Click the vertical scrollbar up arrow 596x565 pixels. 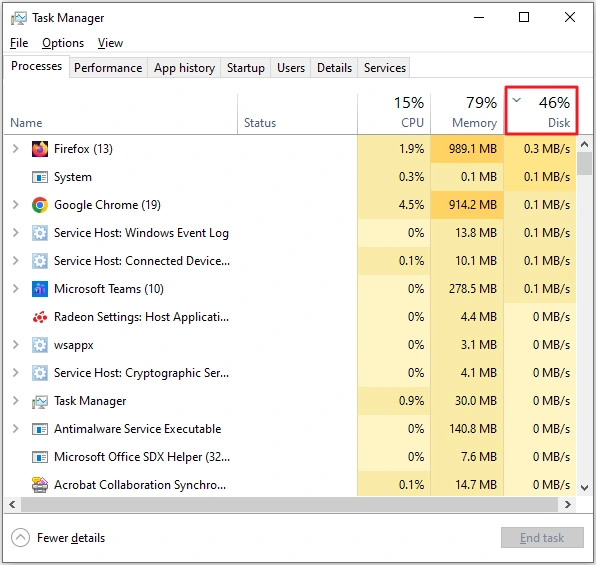point(585,144)
